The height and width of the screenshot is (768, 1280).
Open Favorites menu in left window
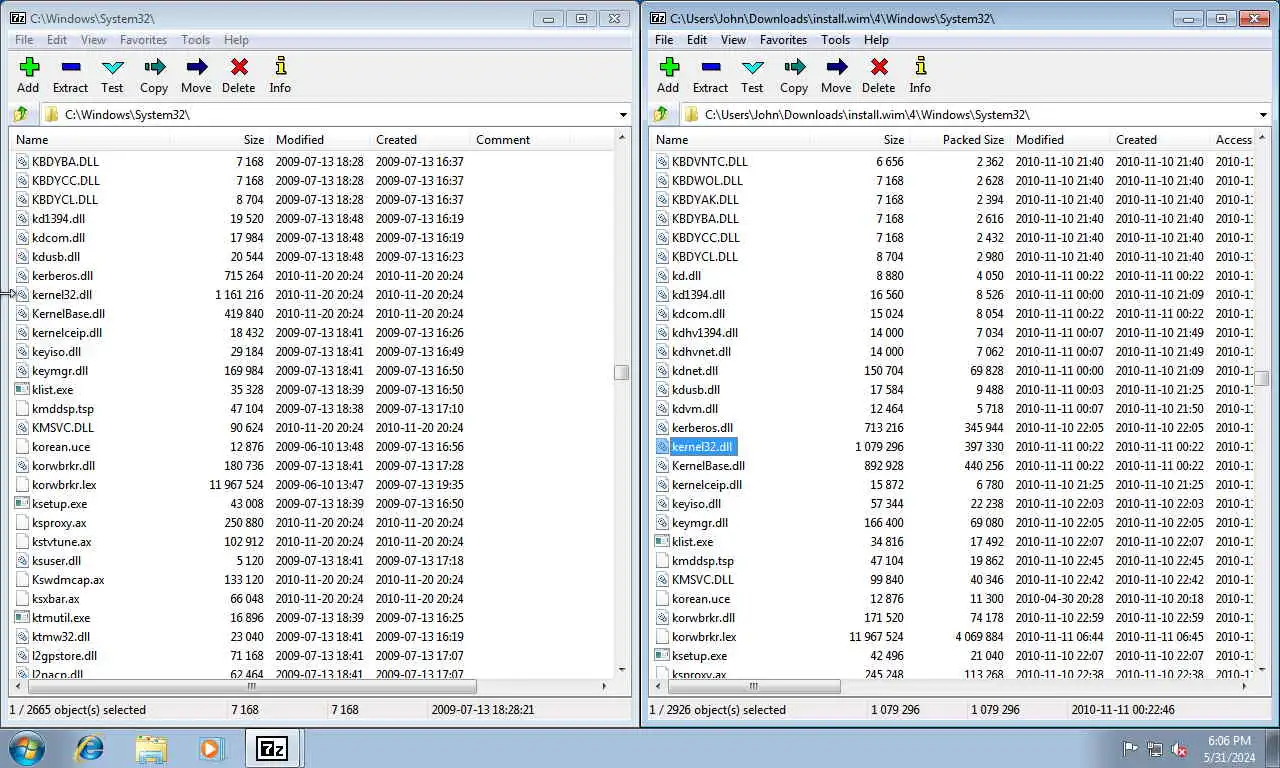[x=143, y=40]
